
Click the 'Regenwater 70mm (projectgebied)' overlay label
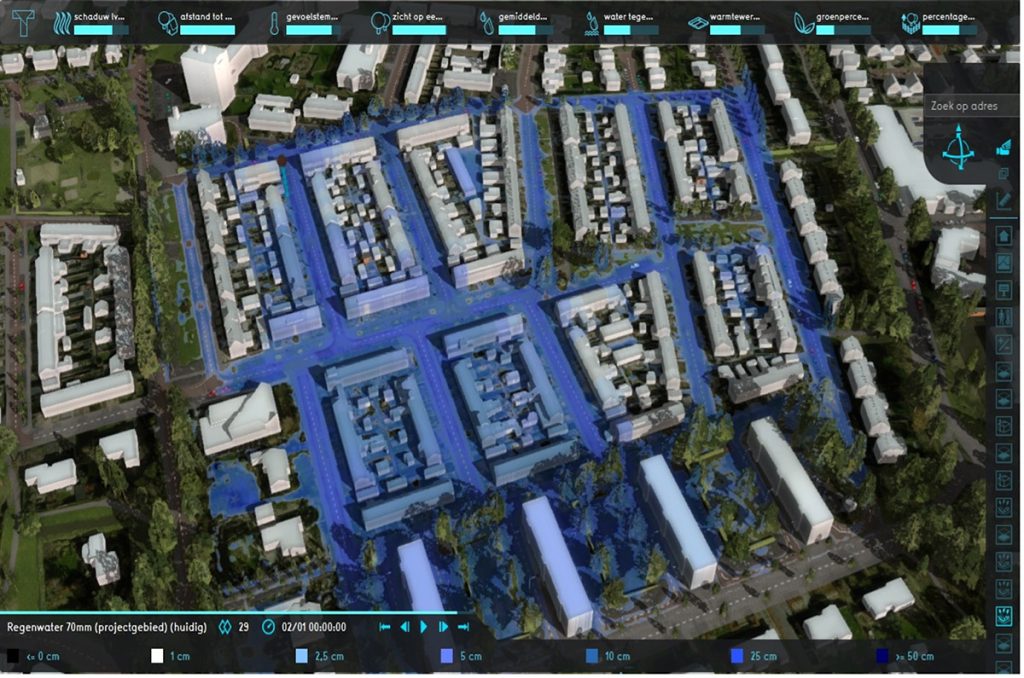tap(105, 627)
